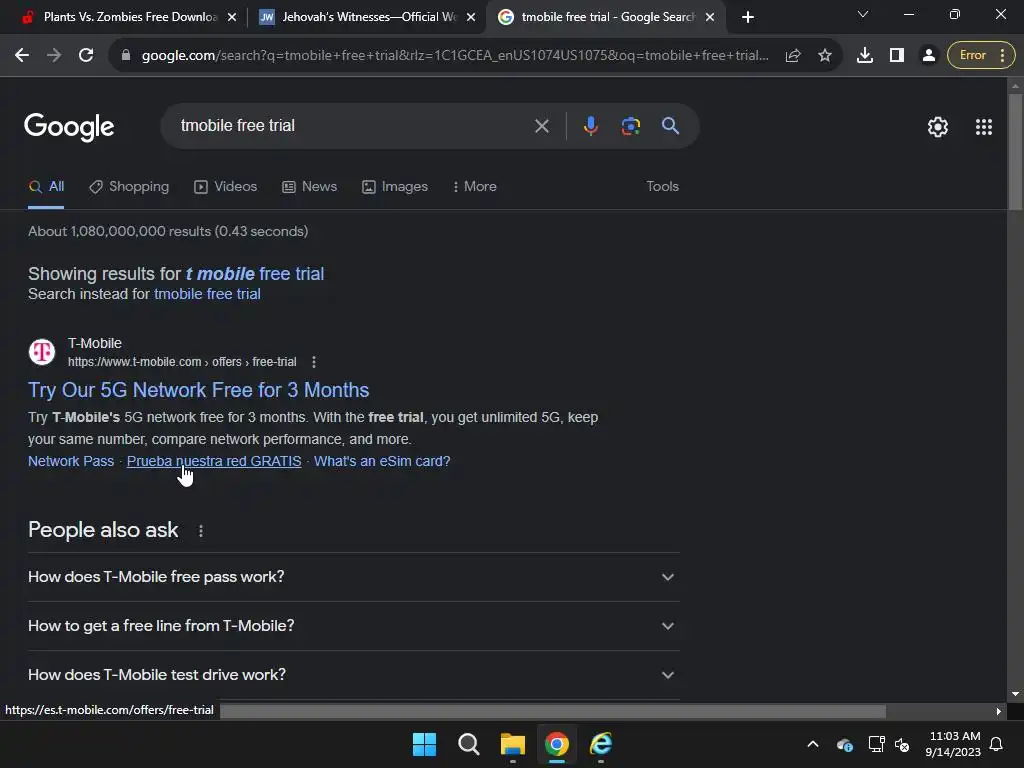The height and width of the screenshot is (768, 1024).
Task: Toggle the Chrome side panel icon
Action: 897,56
